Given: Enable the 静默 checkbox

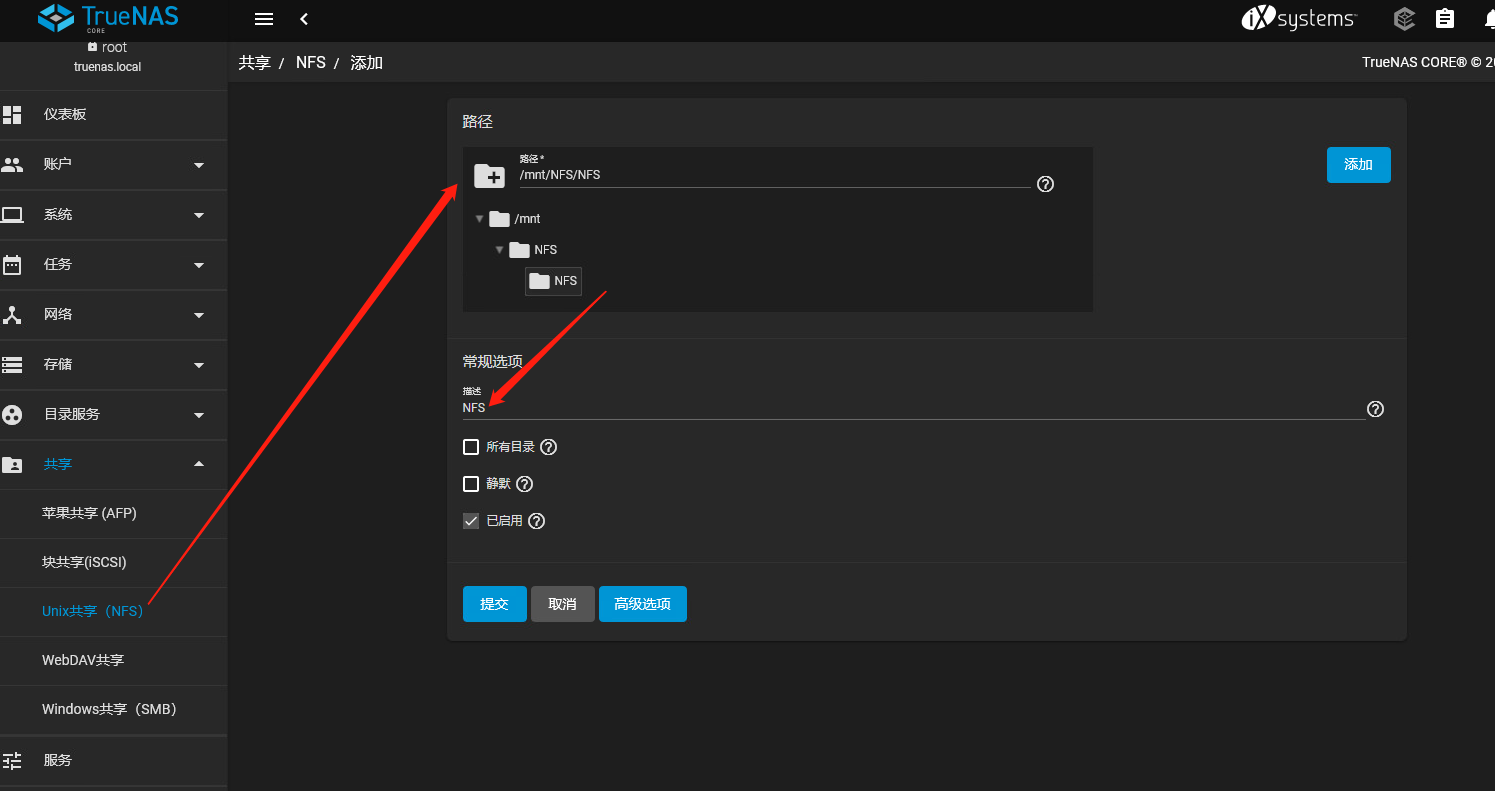Looking at the screenshot, I should (471, 484).
